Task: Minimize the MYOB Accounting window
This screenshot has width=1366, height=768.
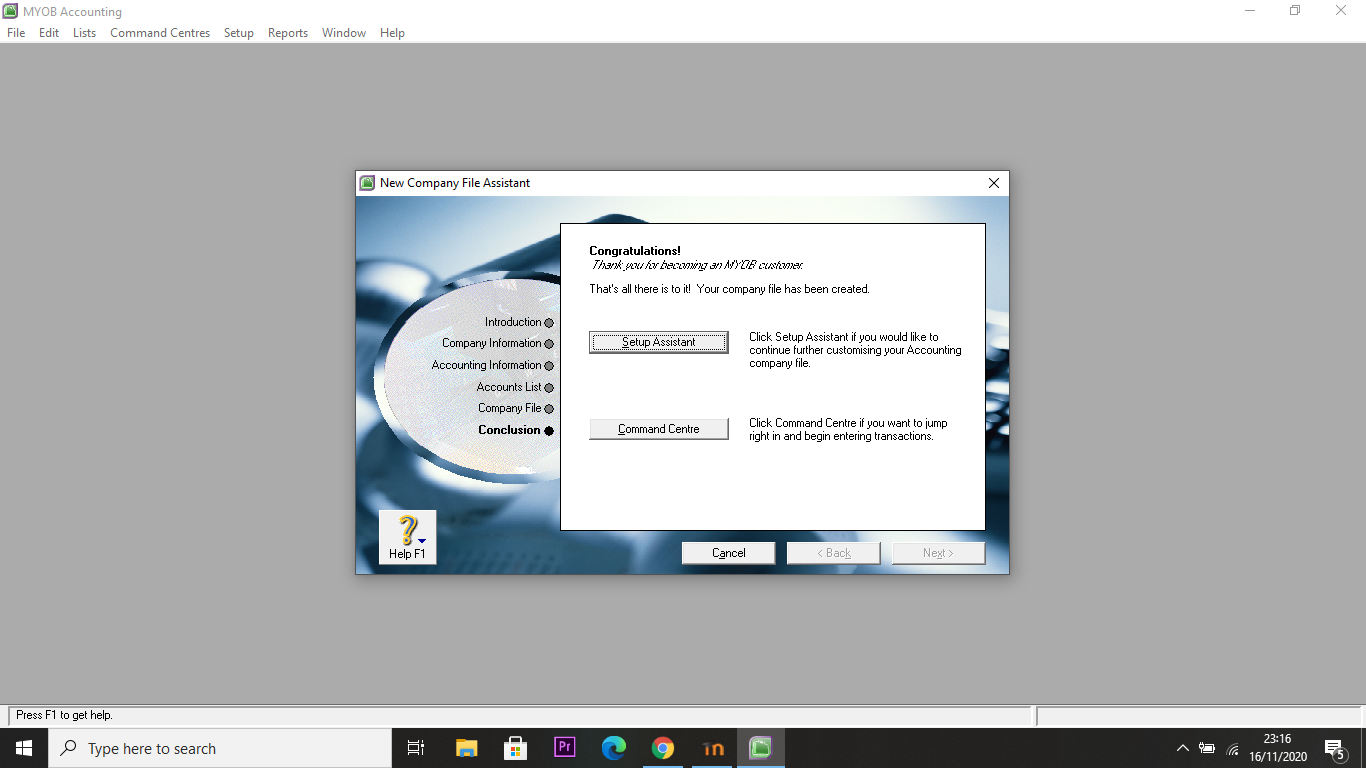Action: 1250,11
